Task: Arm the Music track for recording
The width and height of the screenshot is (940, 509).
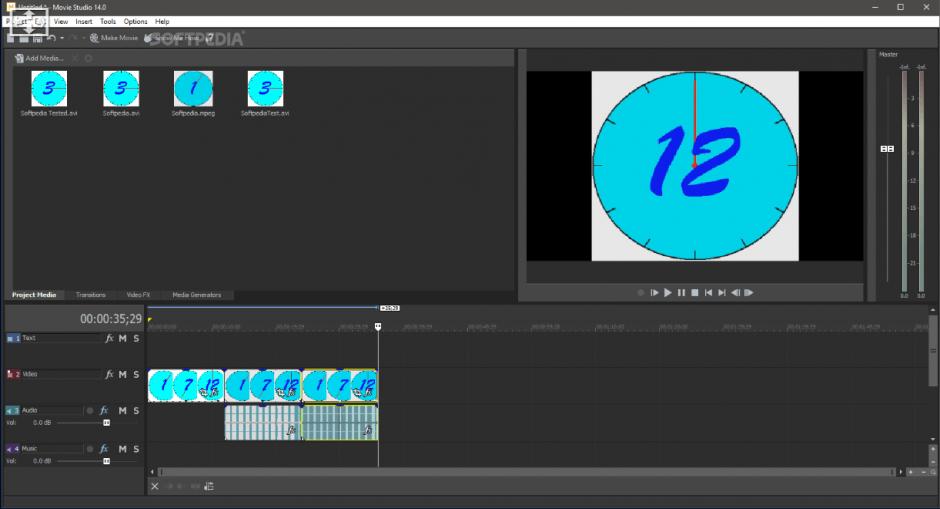Action: 90,449
